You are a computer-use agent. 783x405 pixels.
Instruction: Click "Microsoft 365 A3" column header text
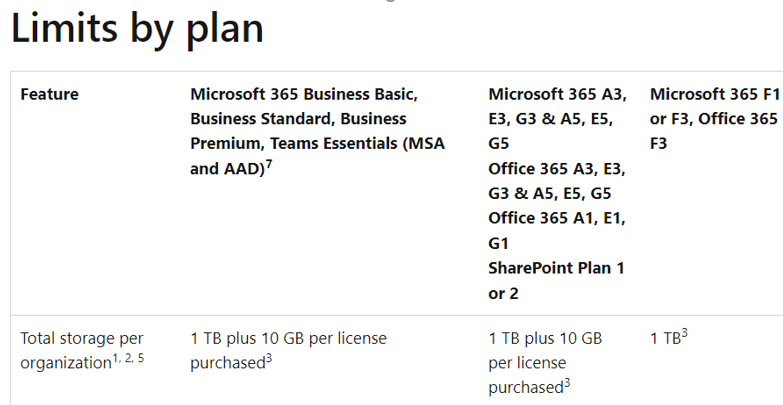(555, 94)
